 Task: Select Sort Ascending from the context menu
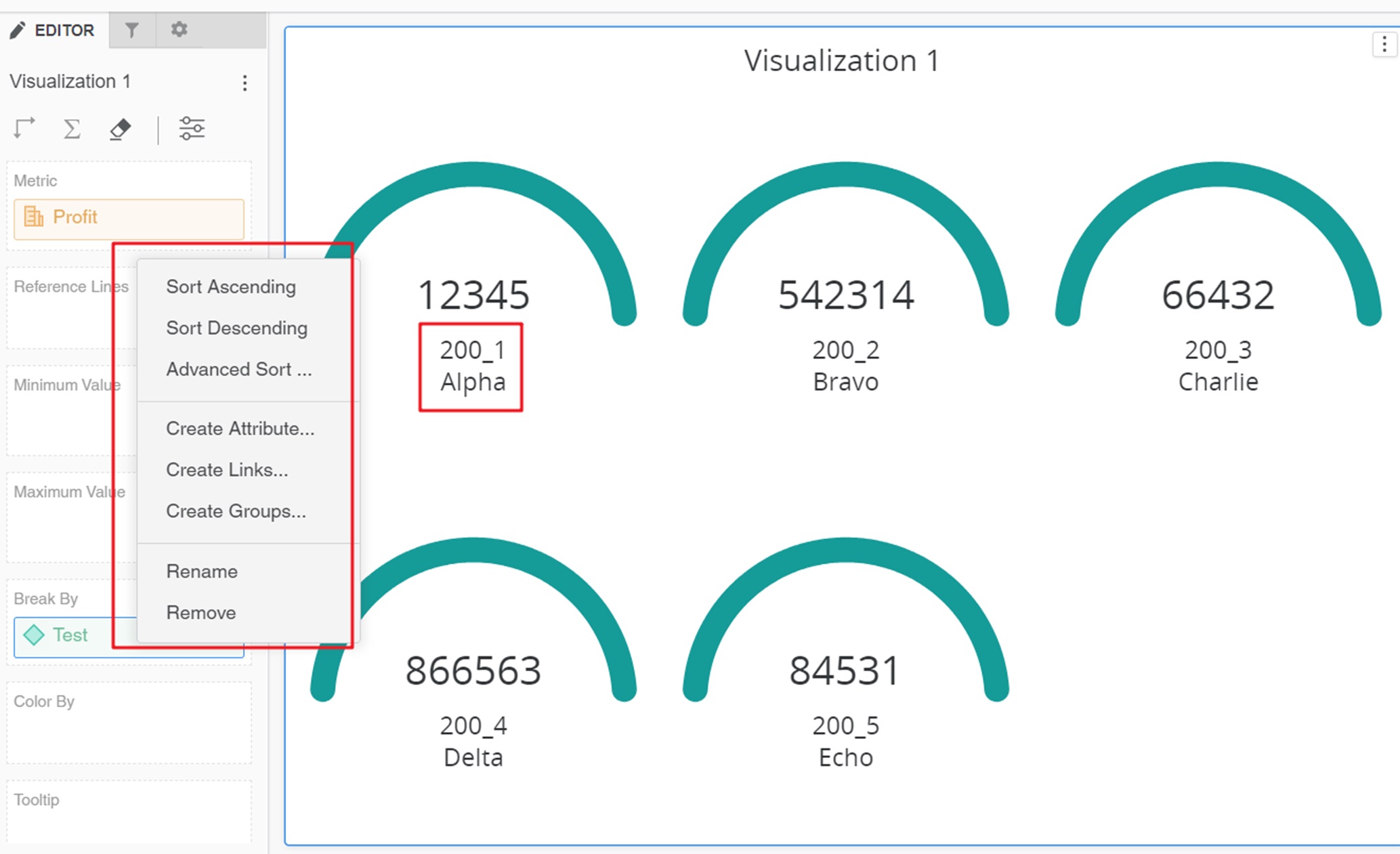(x=231, y=286)
